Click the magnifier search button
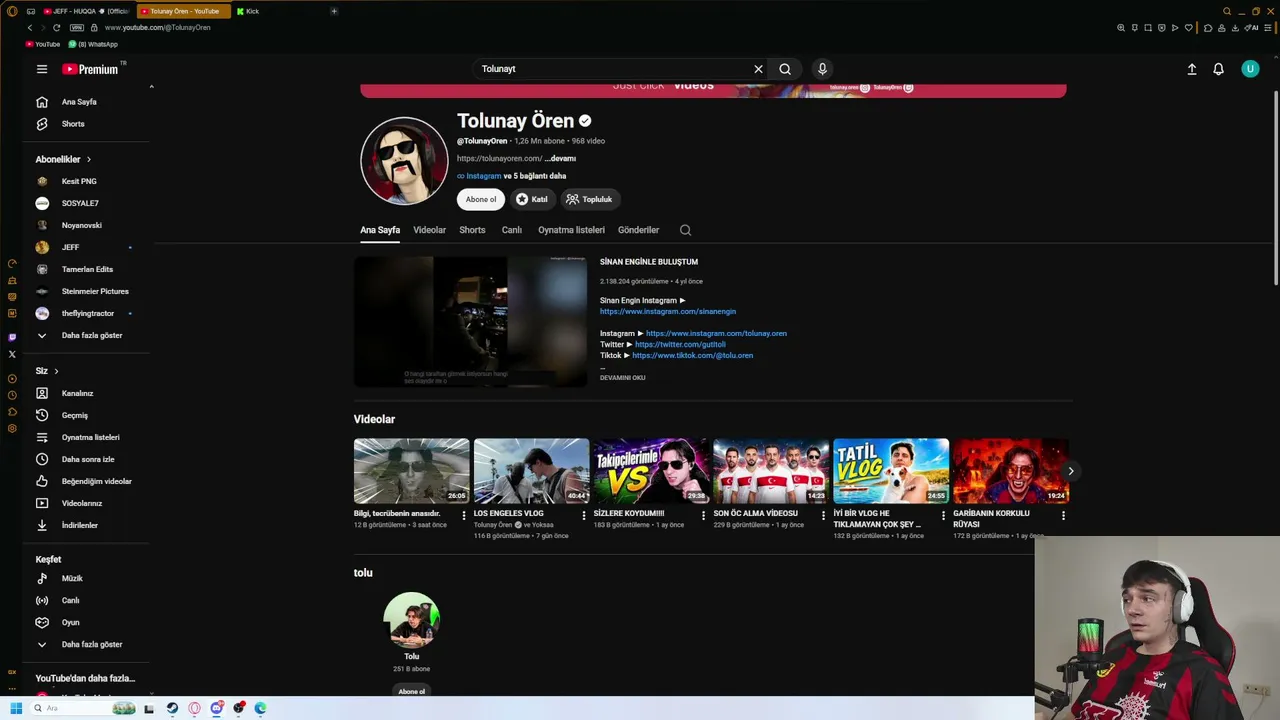The width and height of the screenshot is (1280, 720). point(785,69)
